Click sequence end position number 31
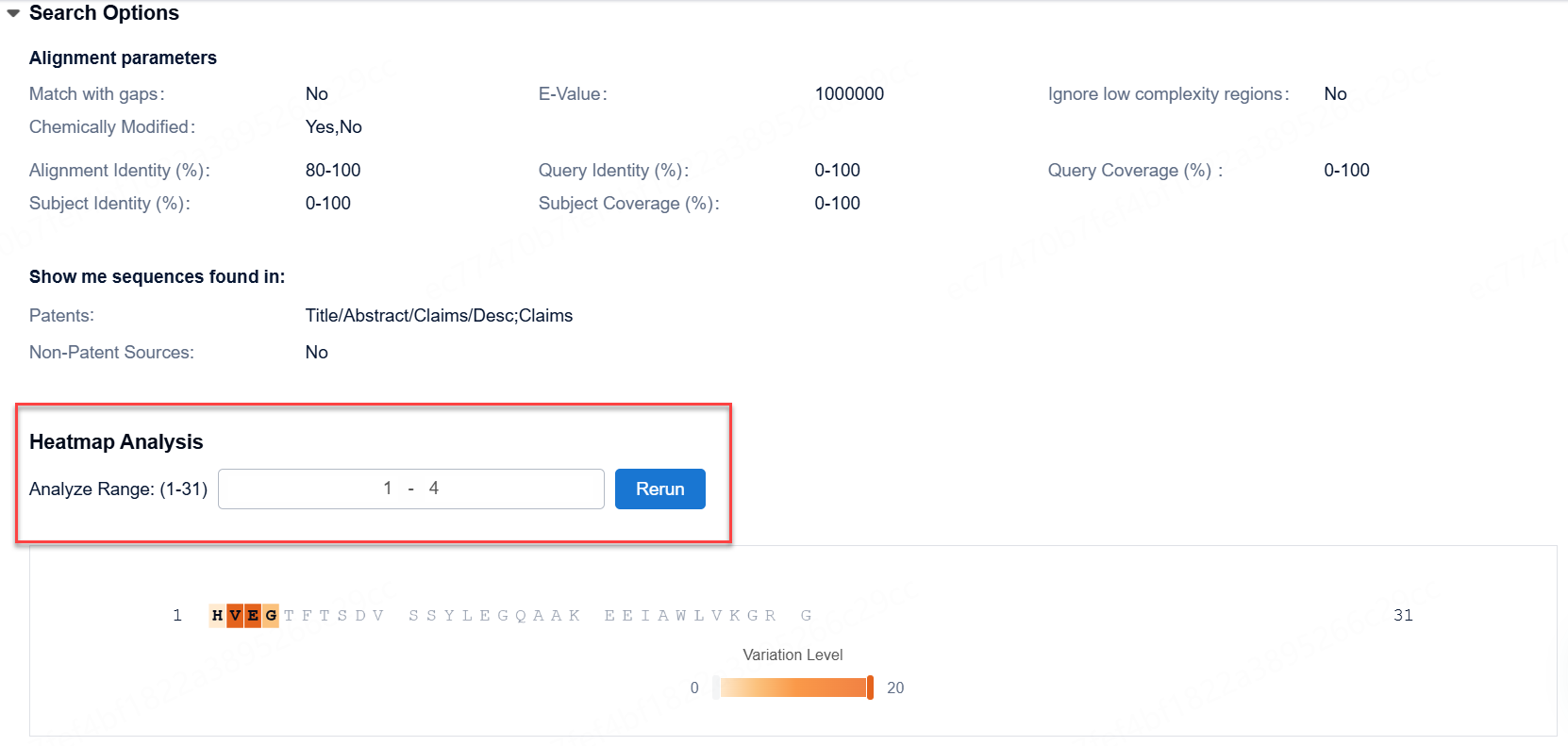The width and height of the screenshot is (1568, 746). coord(1403,616)
